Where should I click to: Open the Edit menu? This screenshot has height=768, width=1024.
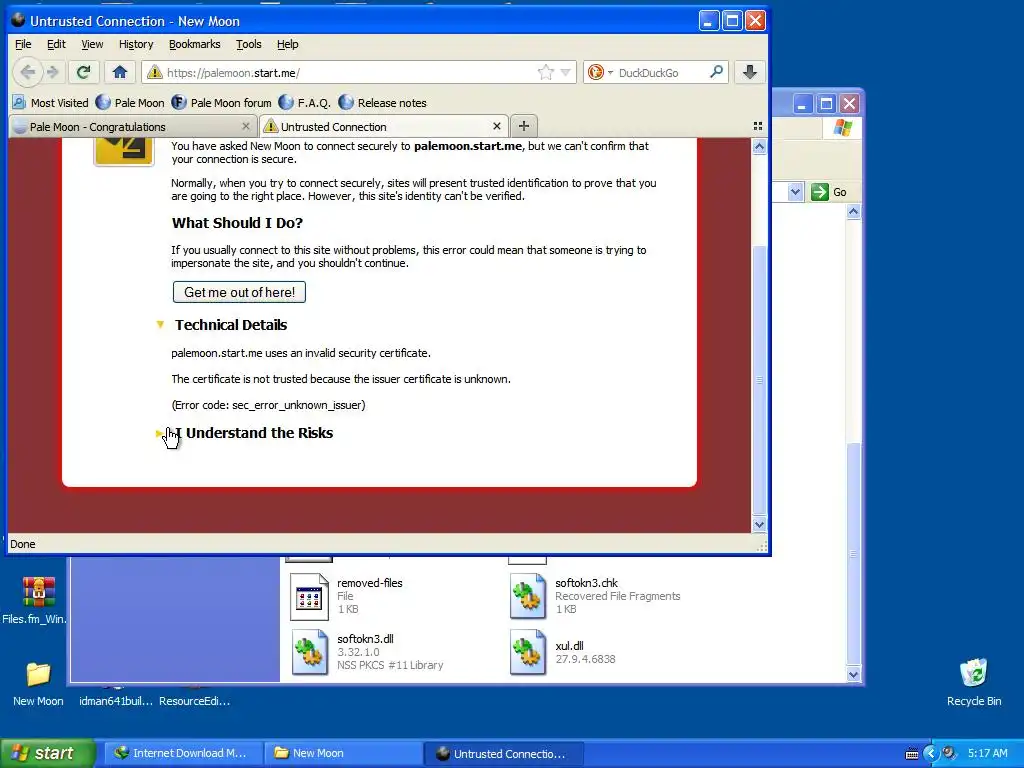(x=56, y=44)
